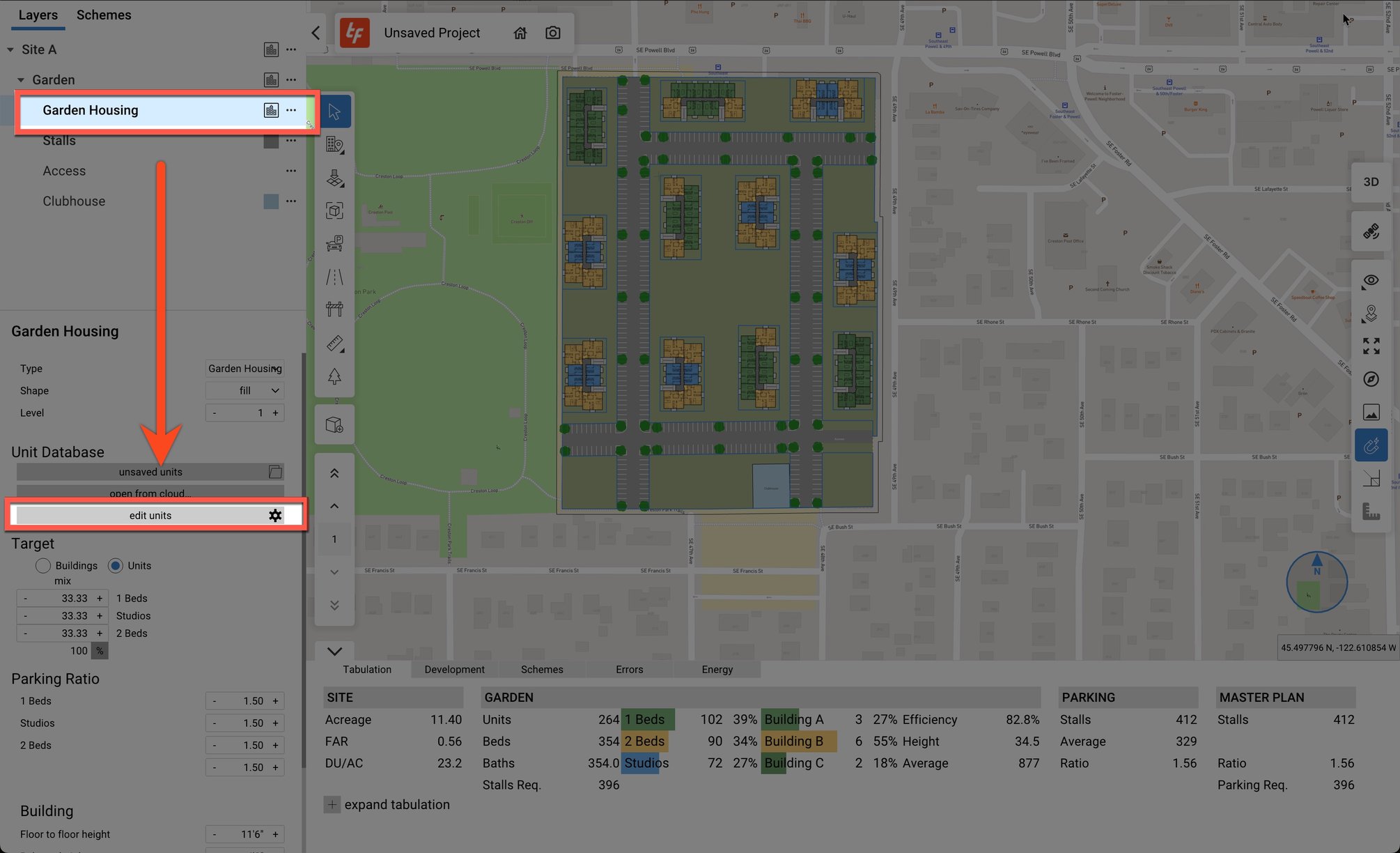Take a screenshot with the camera icon
The width and height of the screenshot is (1400, 853).
point(553,33)
